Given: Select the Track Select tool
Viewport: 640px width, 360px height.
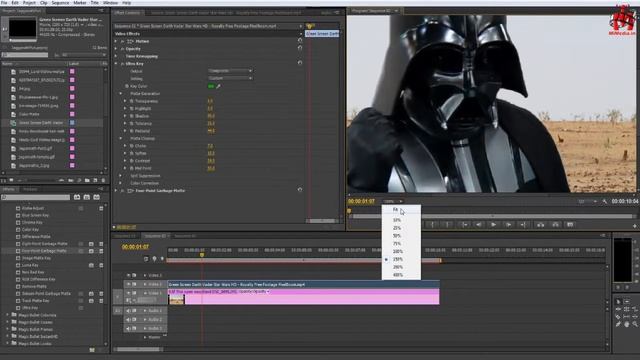Looking at the screenshot, I should 627,302.
